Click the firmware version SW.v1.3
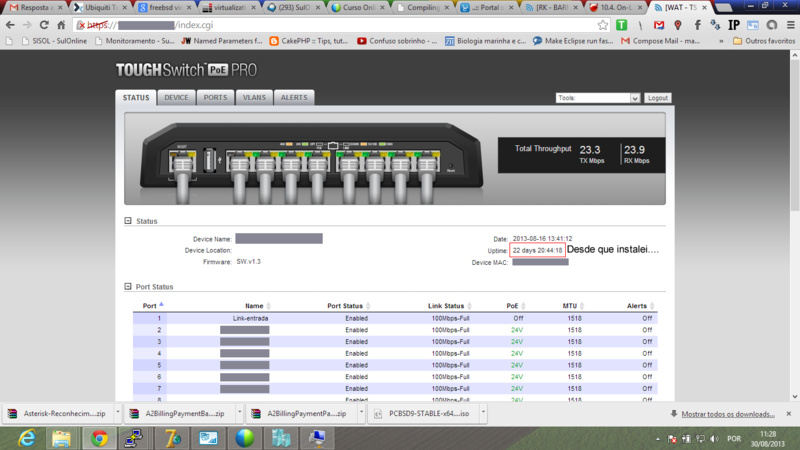The image size is (800, 450). 248,262
